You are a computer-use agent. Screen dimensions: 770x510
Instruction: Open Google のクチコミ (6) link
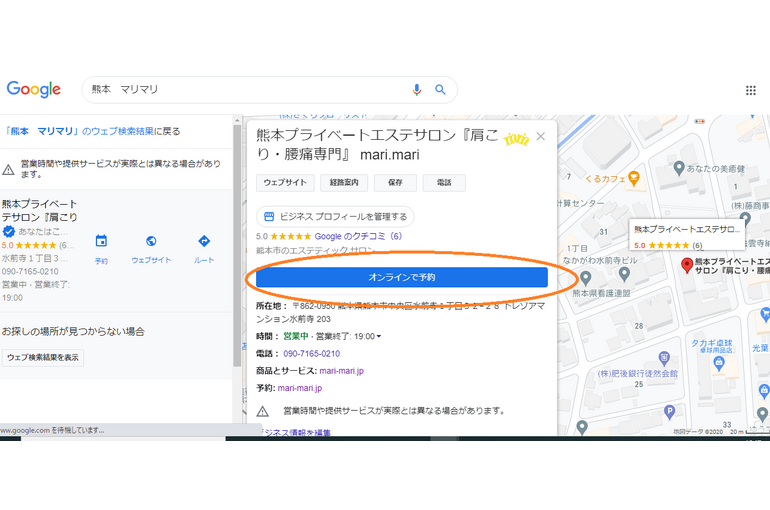[358, 236]
